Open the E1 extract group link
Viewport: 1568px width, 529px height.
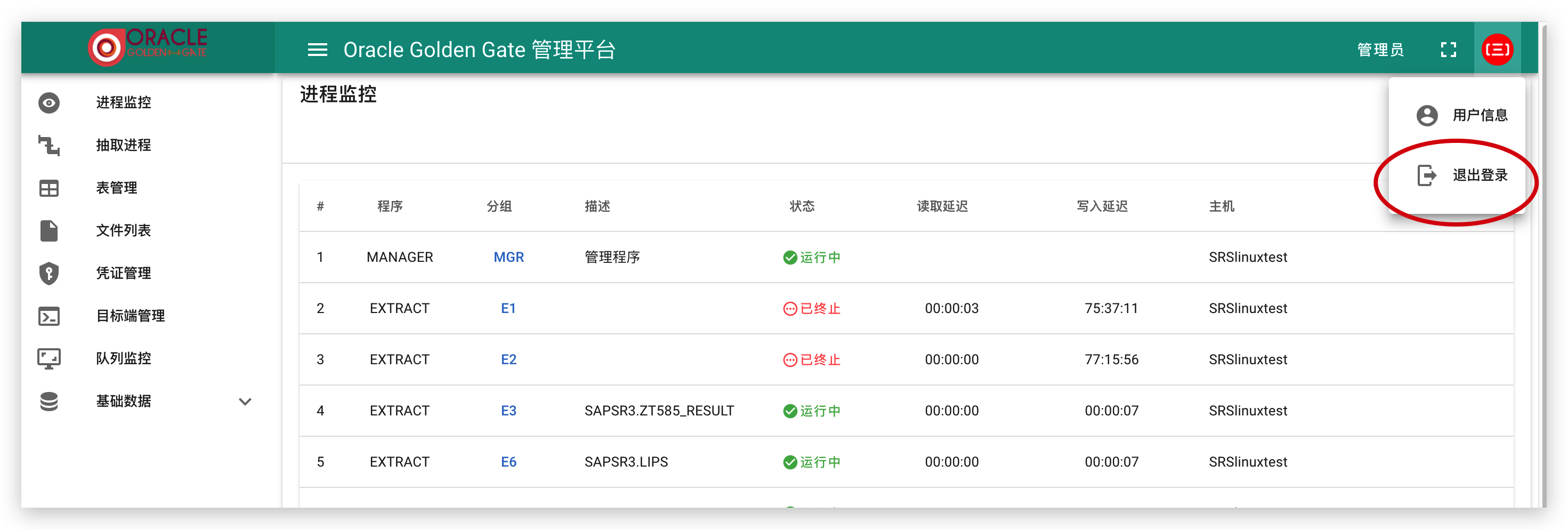[x=508, y=309]
